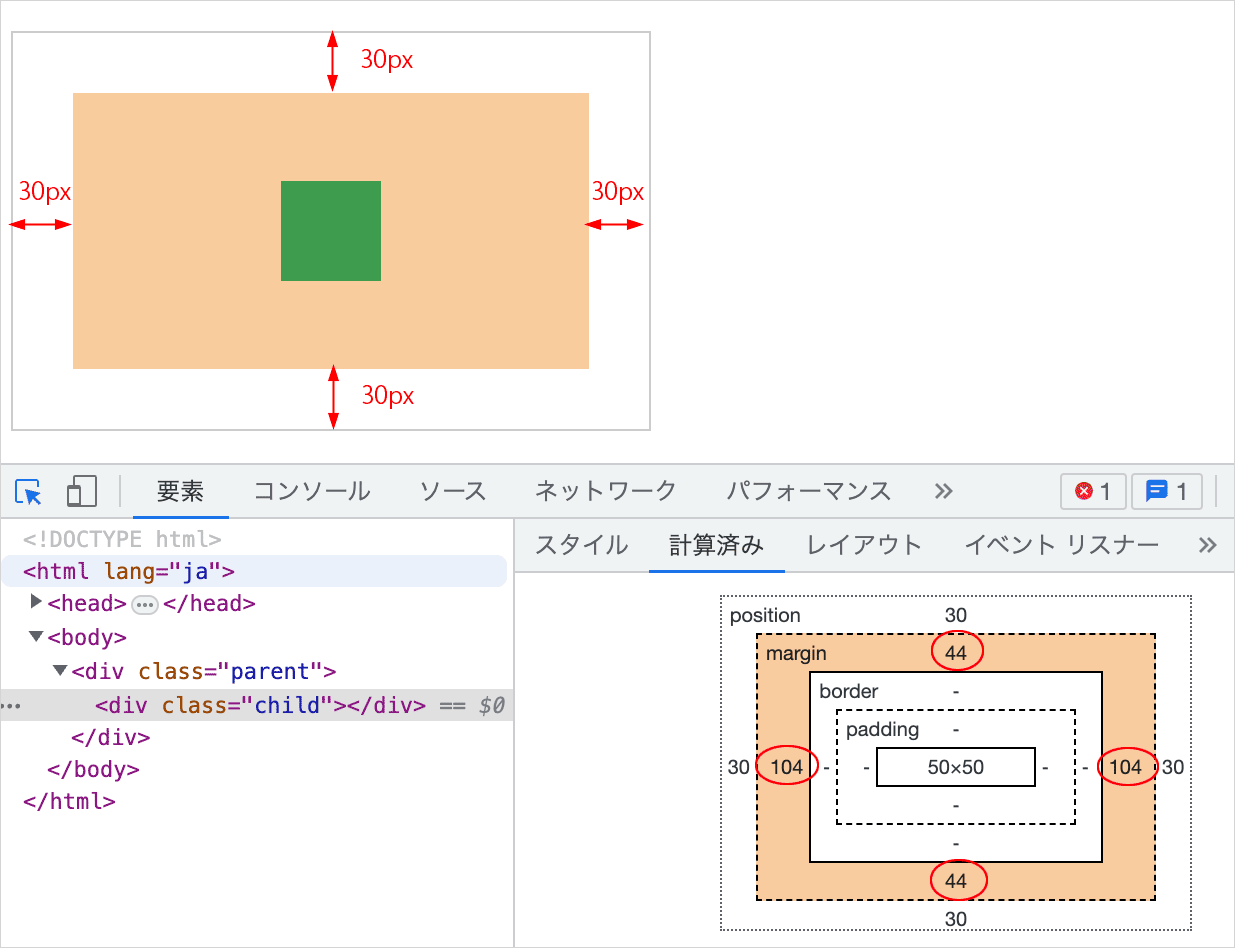Click the top margin value 44
This screenshot has height=948, width=1235.
[x=956, y=653]
